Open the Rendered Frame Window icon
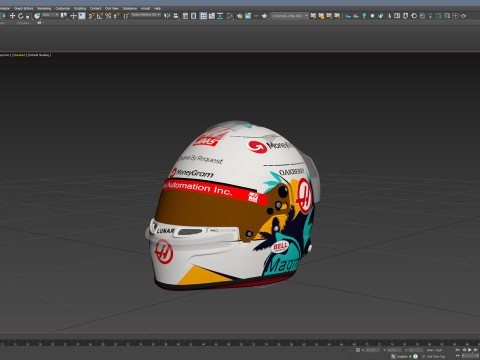 248,16
